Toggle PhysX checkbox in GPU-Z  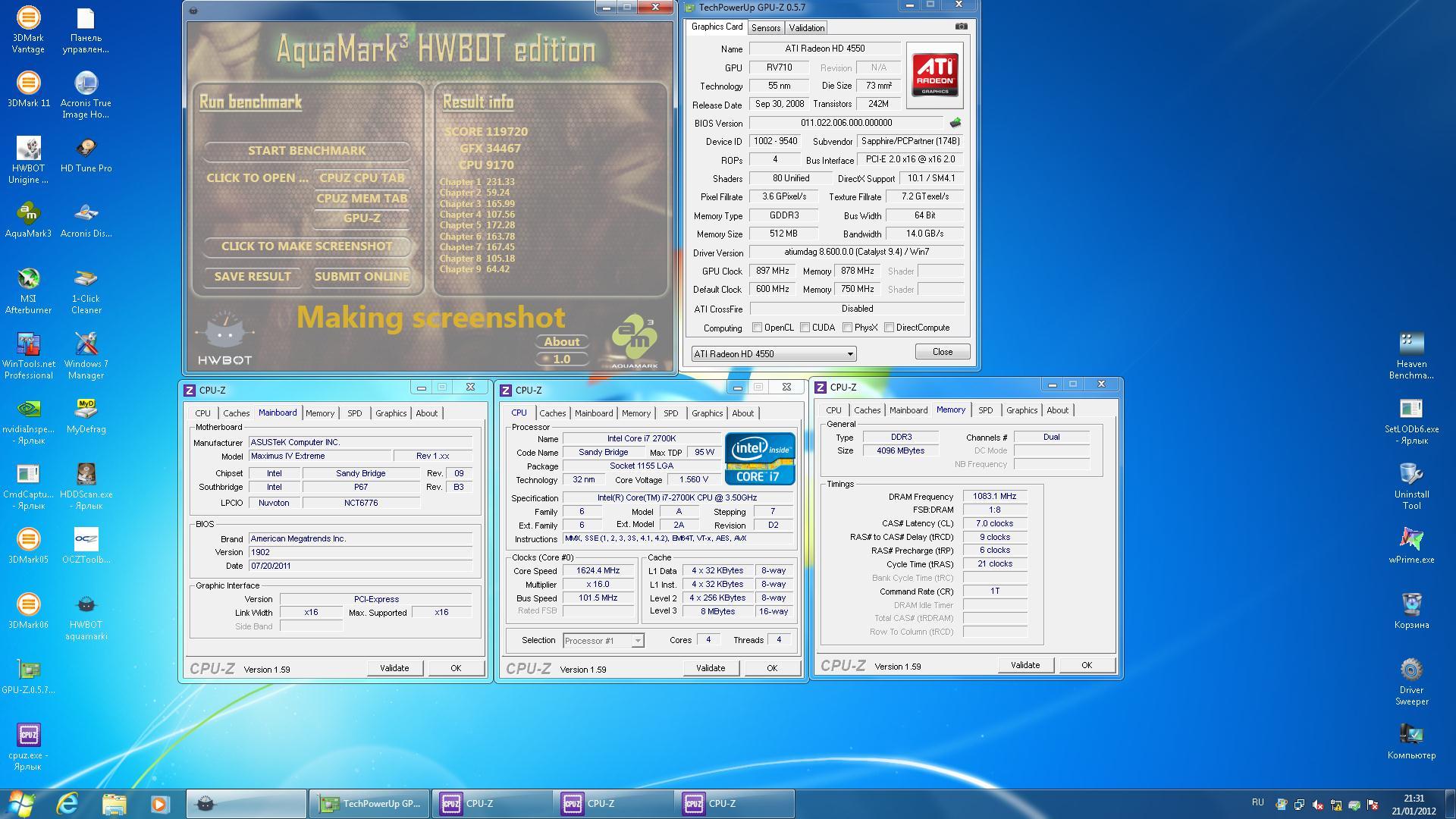847,328
